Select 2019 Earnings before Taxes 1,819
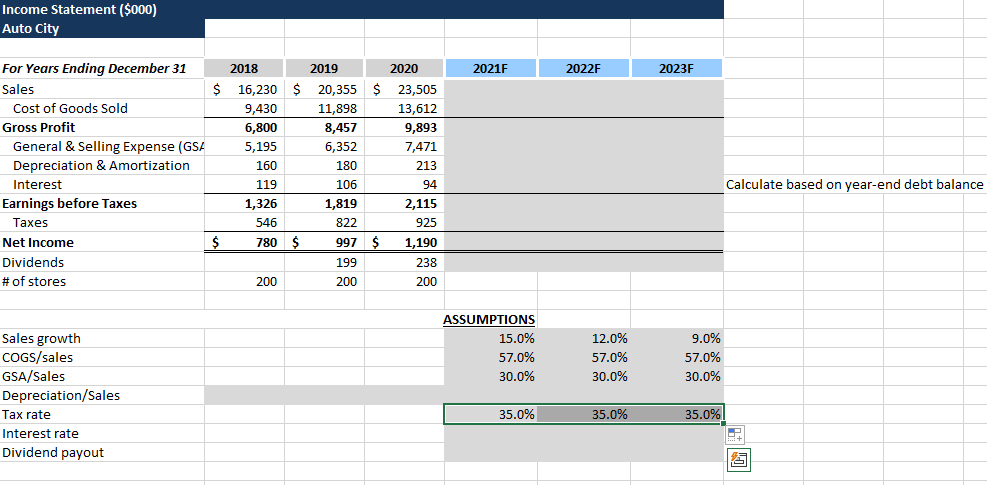The image size is (987, 485). pos(324,203)
